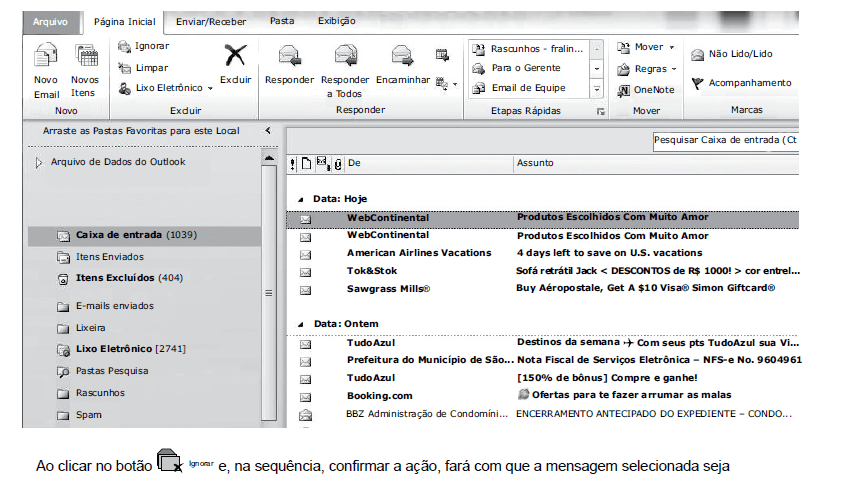This screenshot has width=845, height=485.
Task: Sort messages by De column
Action: [x=429, y=163]
